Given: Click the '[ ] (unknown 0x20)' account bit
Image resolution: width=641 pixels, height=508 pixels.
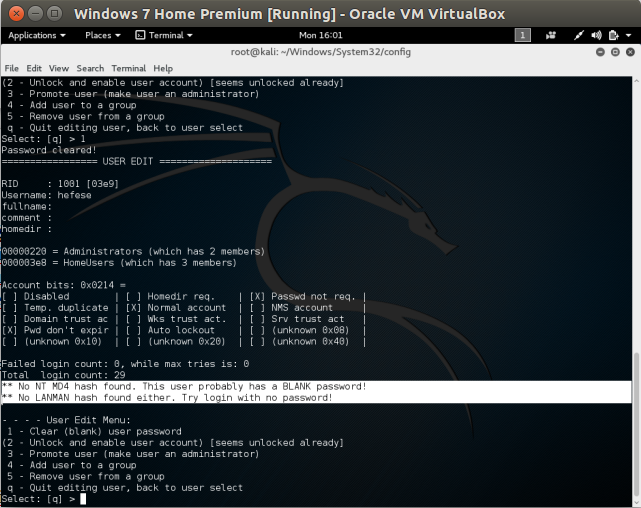Looking at the screenshot, I should tap(175, 341).
